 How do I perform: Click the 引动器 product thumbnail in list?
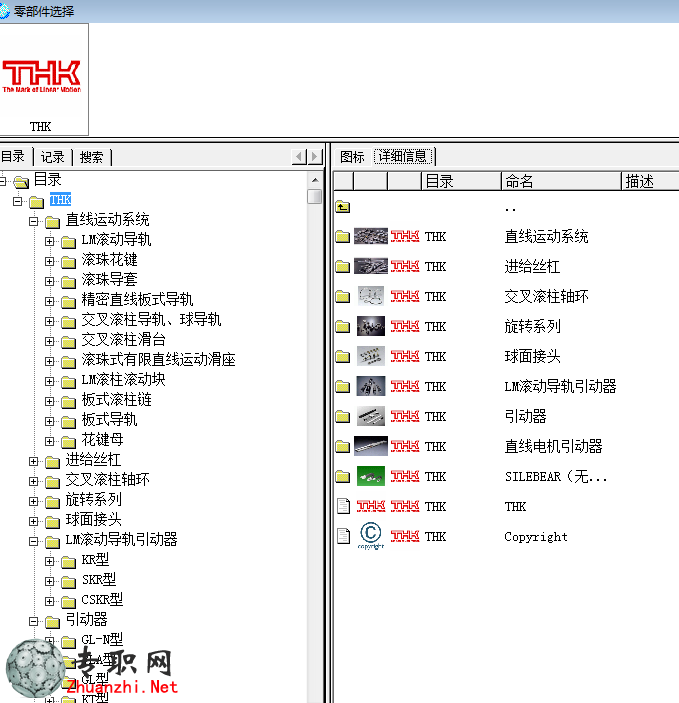coord(370,416)
